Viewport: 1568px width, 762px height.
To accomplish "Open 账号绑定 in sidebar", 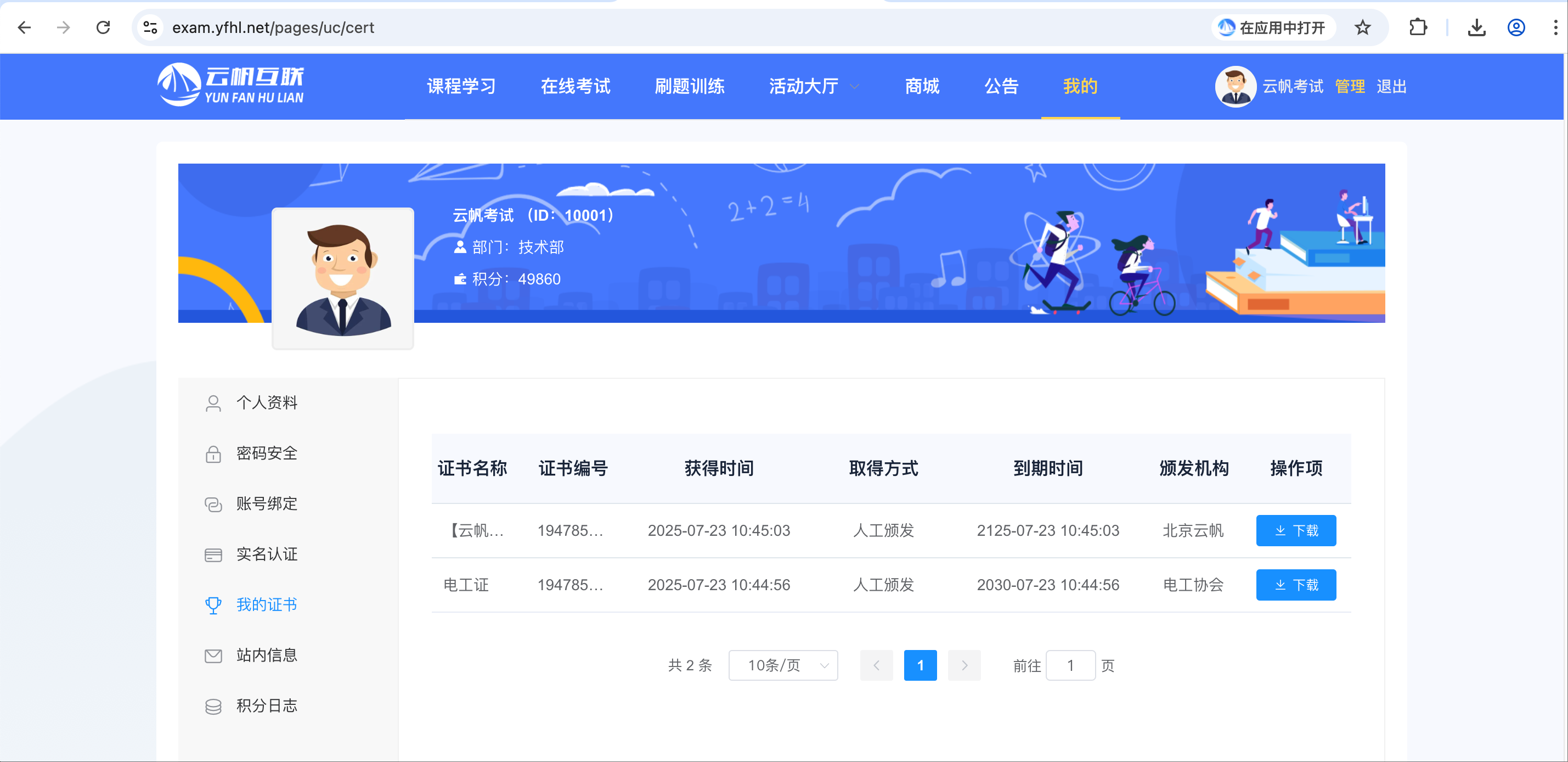I will pos(267,504).
